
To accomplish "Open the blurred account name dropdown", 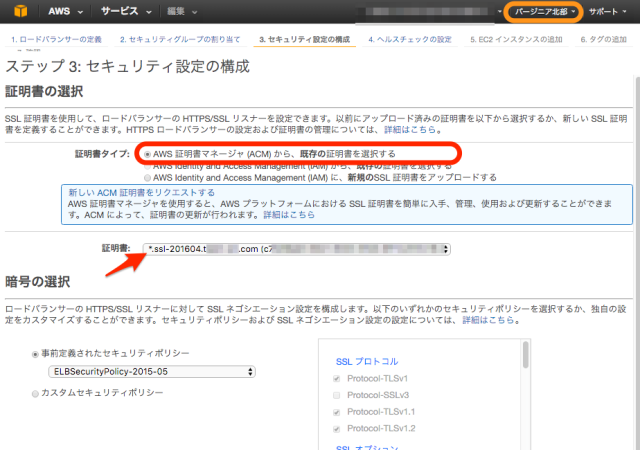I will coord(429,11).
